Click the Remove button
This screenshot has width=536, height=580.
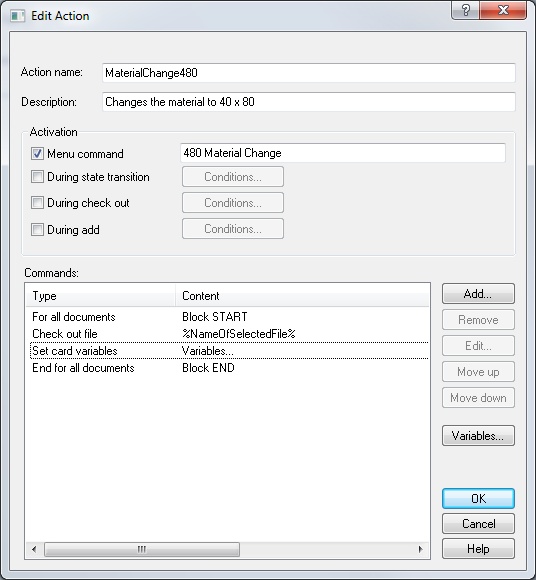(x=478, y=320)
